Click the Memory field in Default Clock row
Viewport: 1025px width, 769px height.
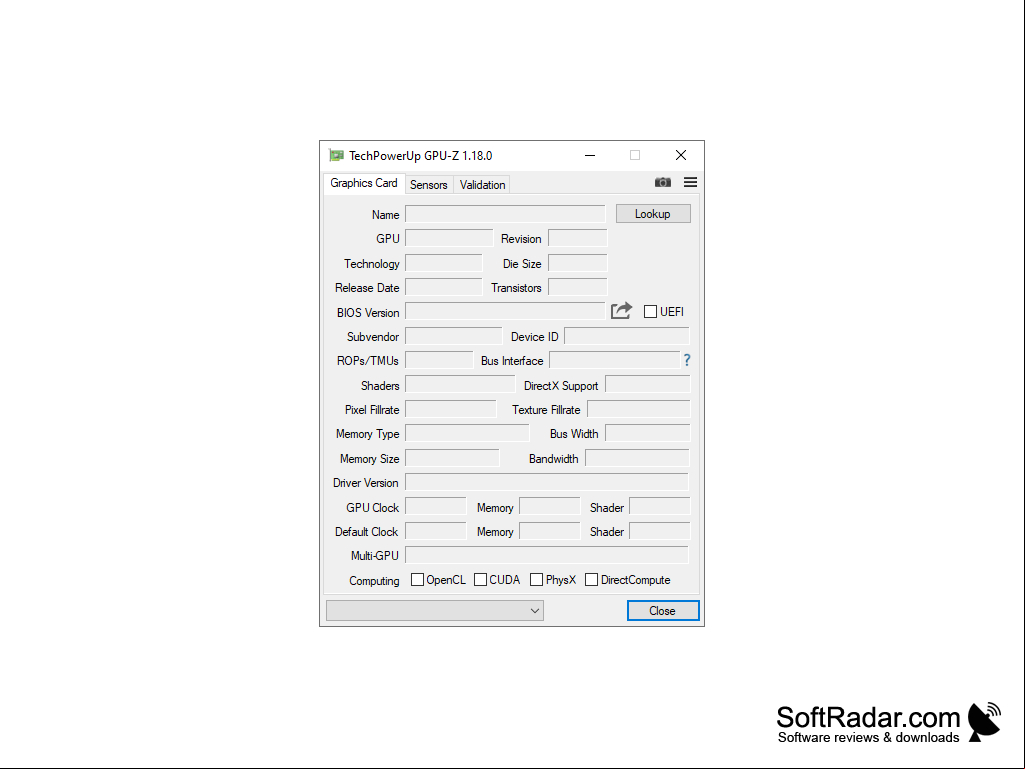click(550, 532)
